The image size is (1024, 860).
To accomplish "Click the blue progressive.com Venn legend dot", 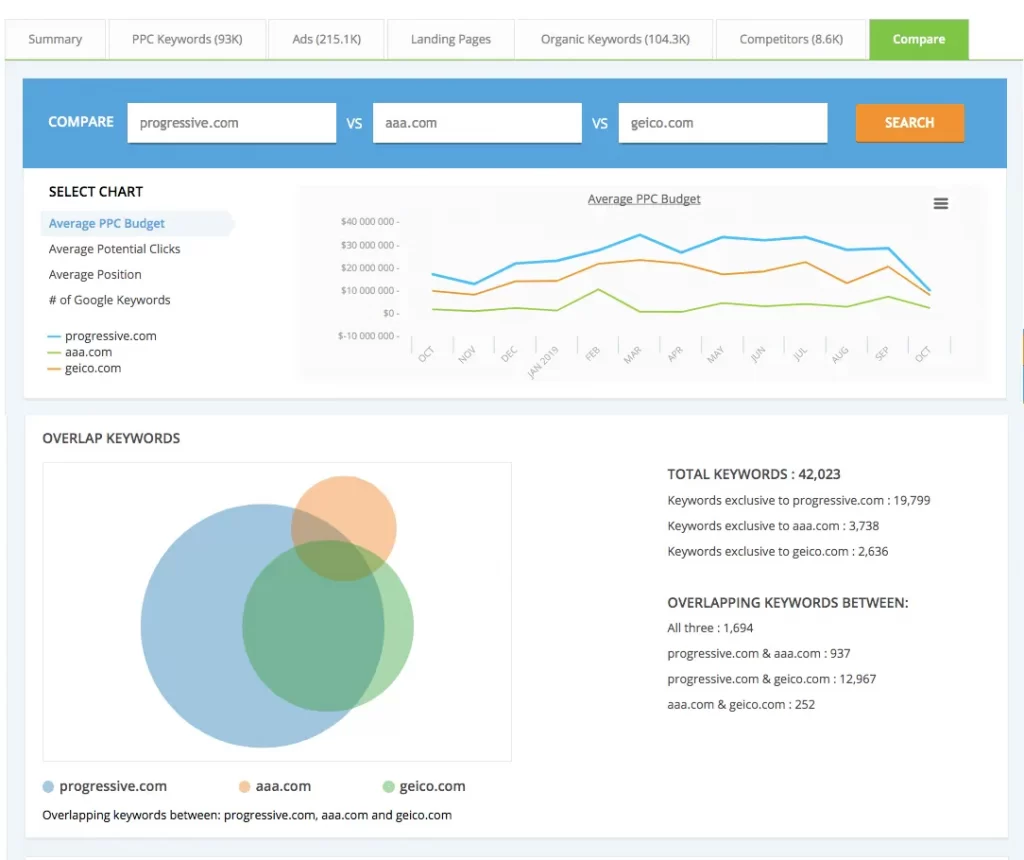I will (x=48, y=786).
